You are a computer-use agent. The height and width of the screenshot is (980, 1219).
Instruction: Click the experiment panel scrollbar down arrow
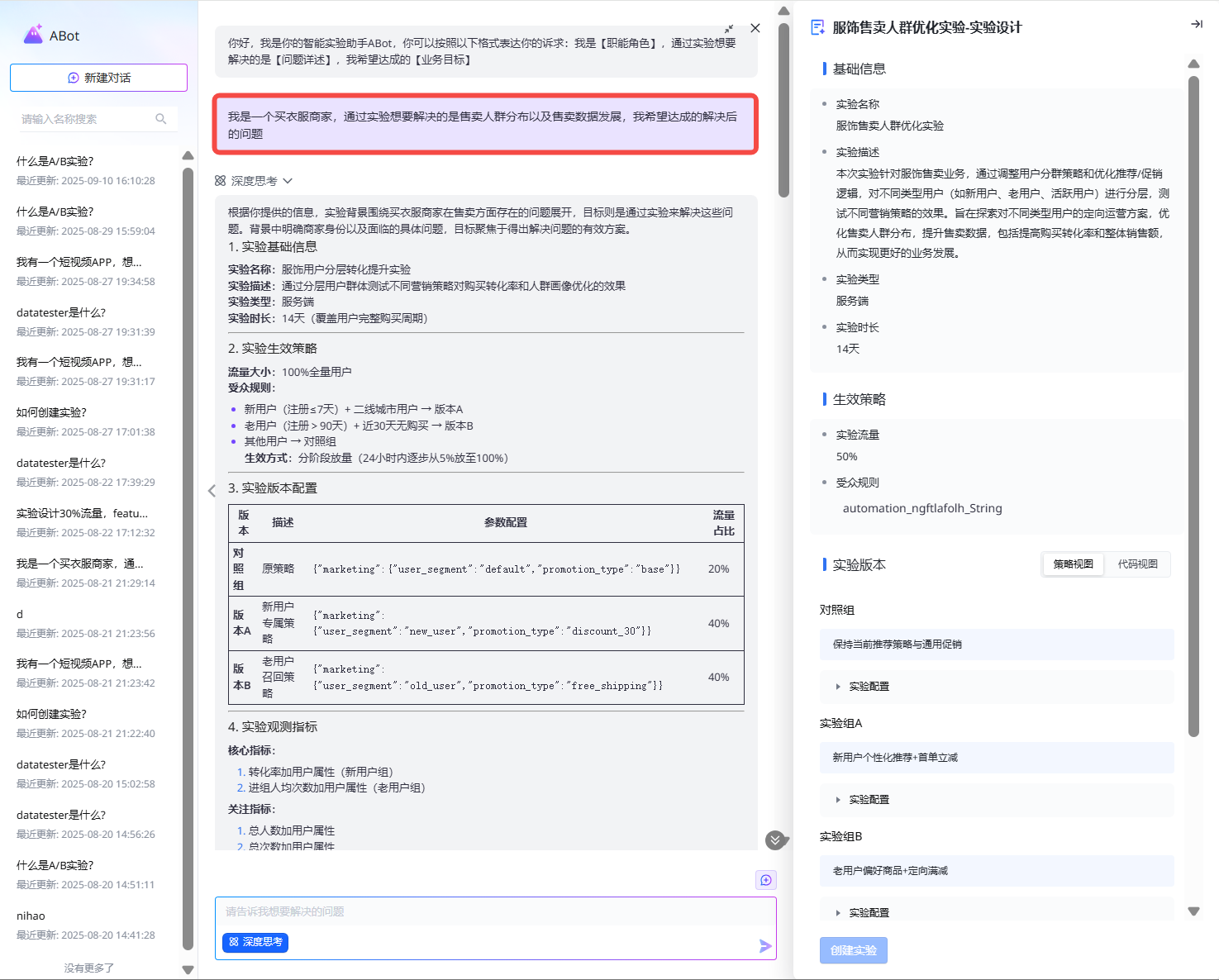pos(1193,911)
